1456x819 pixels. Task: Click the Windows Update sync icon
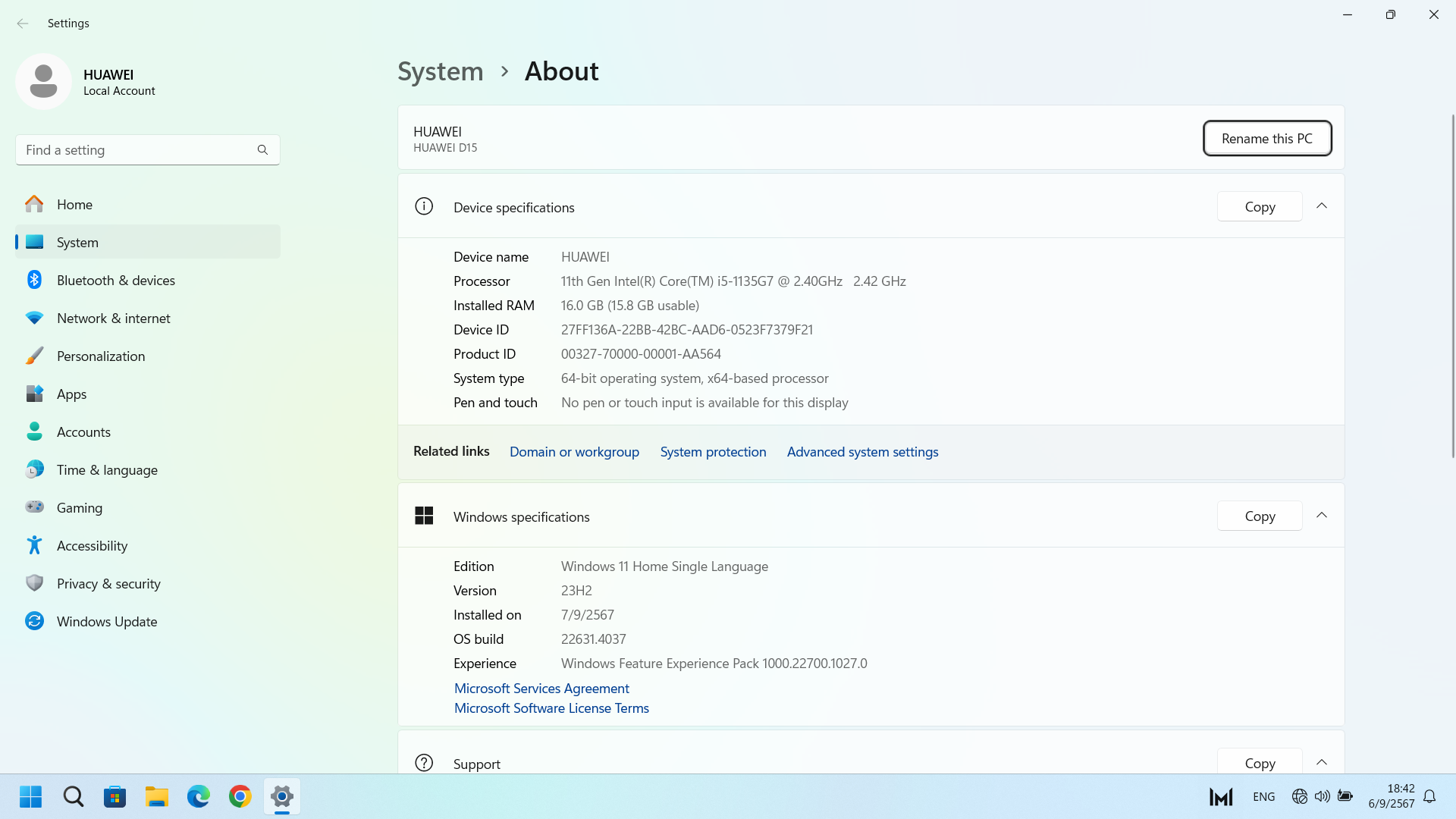pyautogui.click(x=34, y=621)
